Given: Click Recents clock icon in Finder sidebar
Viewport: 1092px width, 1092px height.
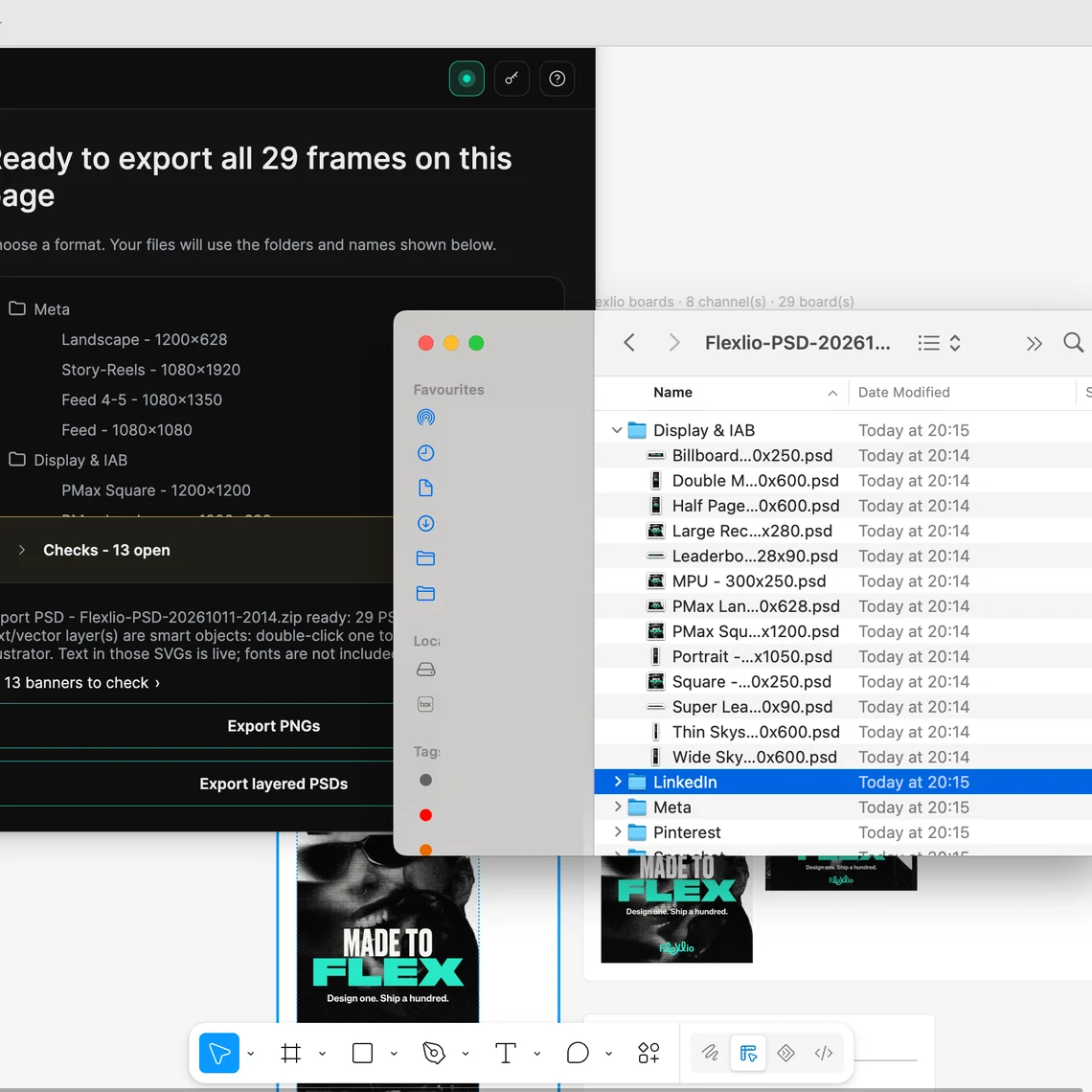Looking at the screenshot, I should coord(425,453).
